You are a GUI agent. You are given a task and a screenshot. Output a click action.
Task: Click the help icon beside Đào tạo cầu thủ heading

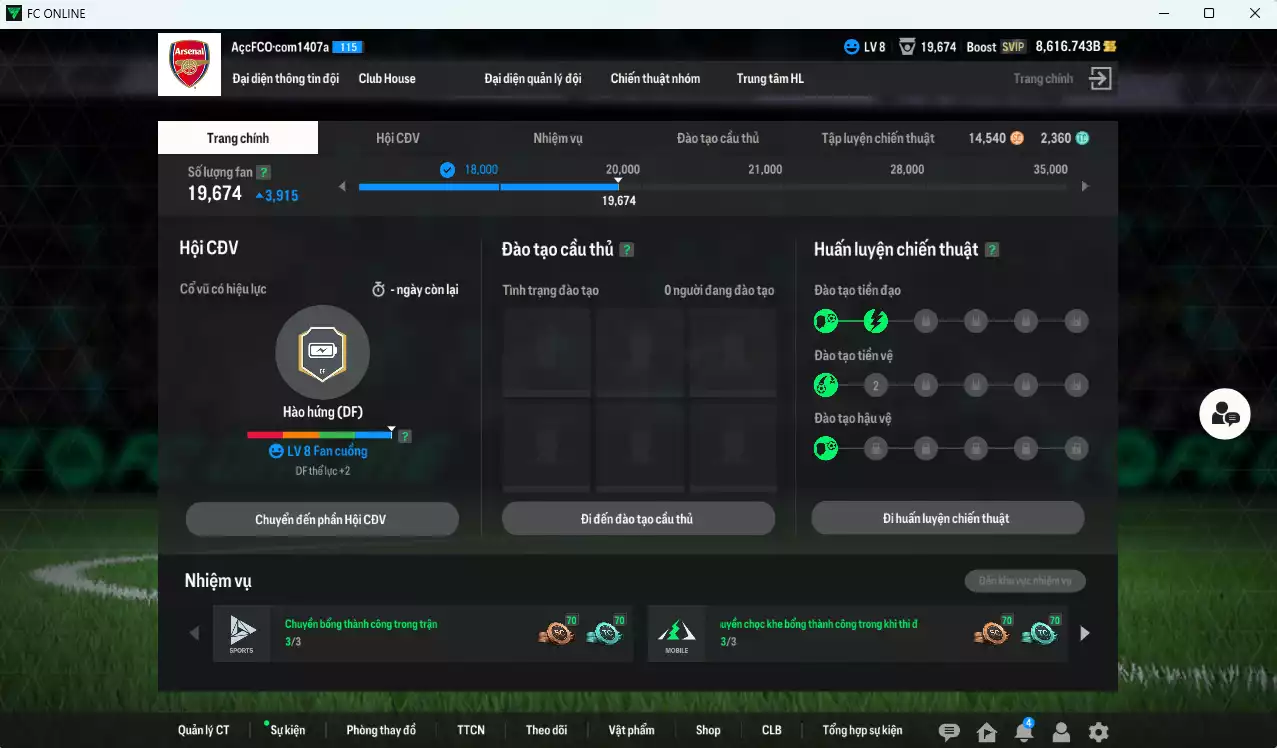(627, 250)
